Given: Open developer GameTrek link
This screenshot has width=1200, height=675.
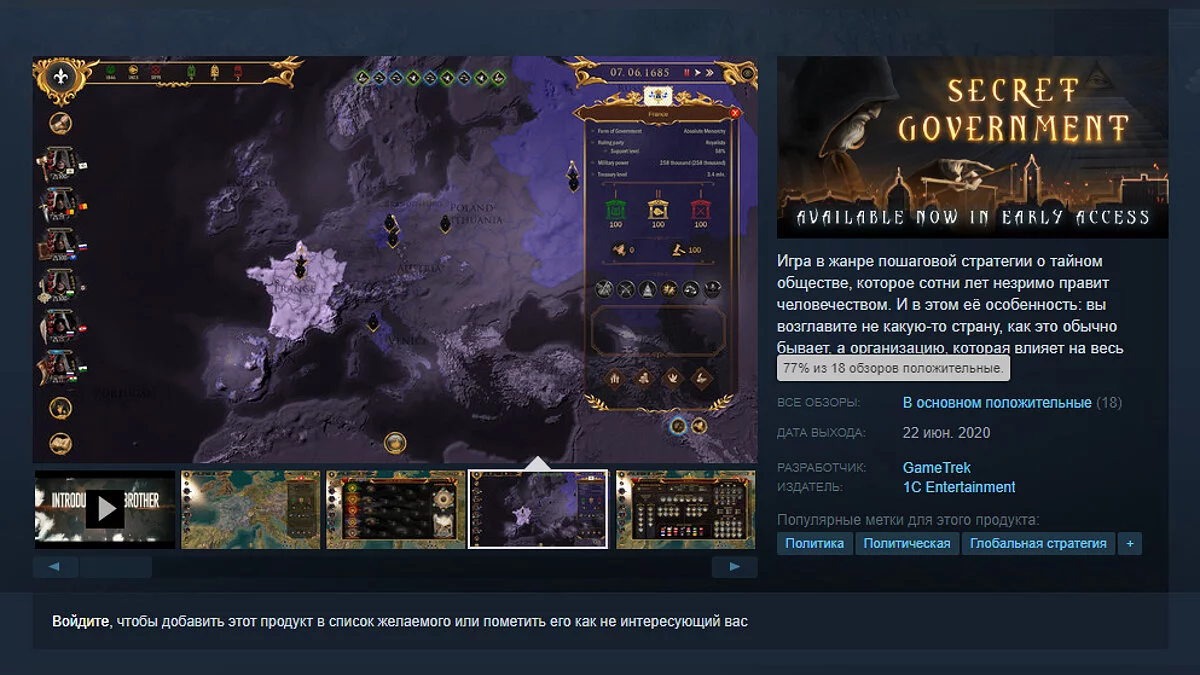Looking at the screenshot, I should click(937, 467).
